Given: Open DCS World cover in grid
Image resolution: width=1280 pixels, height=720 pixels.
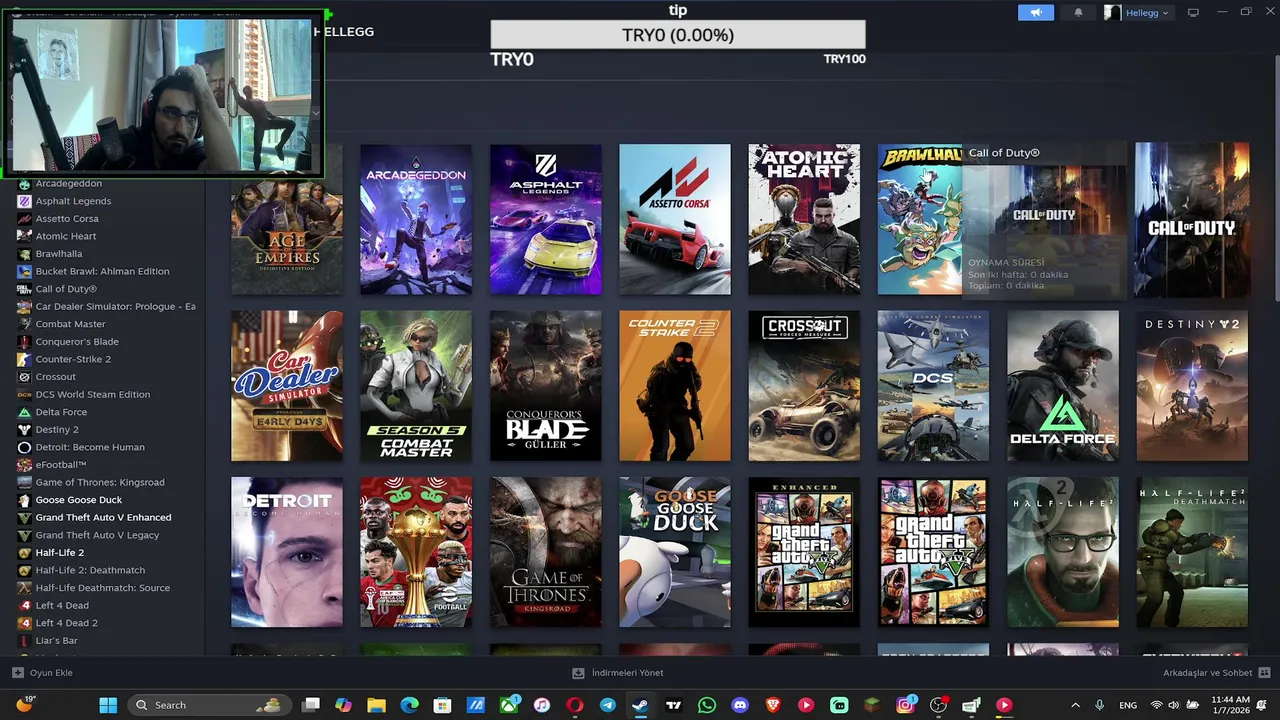Looking at the screenshot, I should 933,386.
